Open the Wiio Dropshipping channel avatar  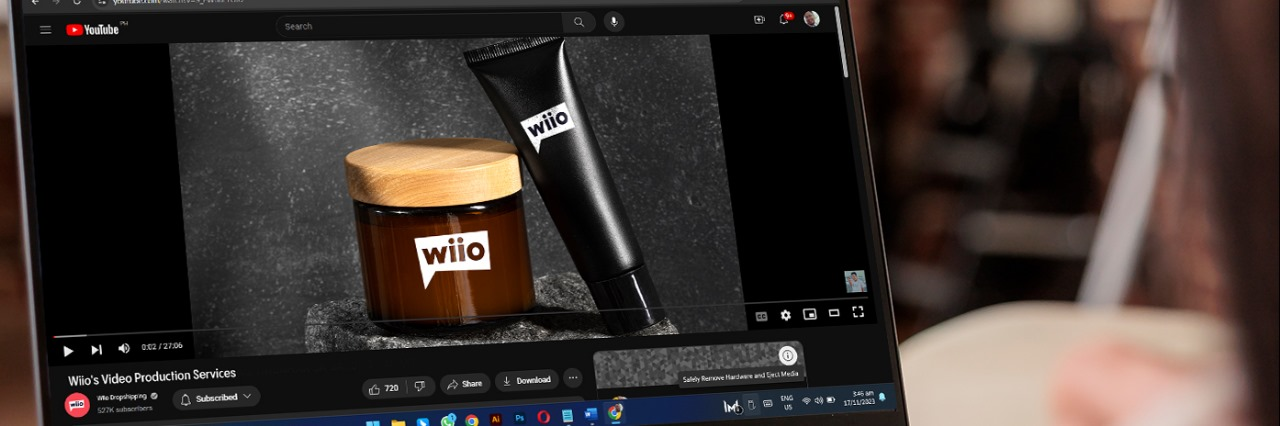point(77,404)
